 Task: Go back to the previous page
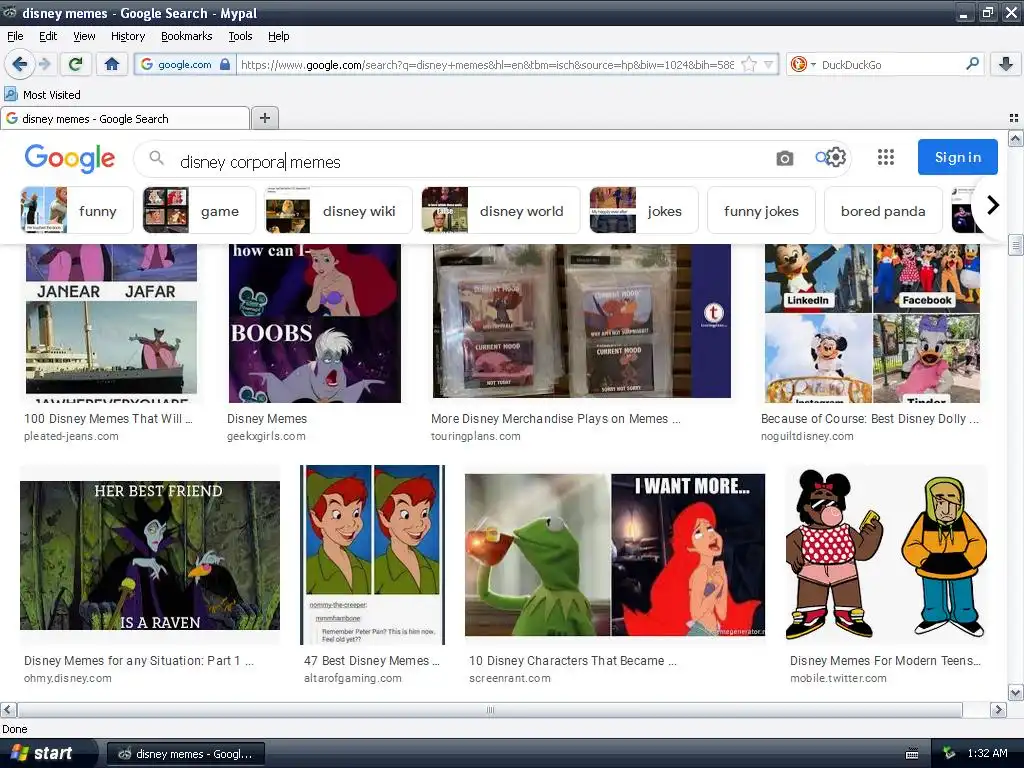[x=19, y=64]
